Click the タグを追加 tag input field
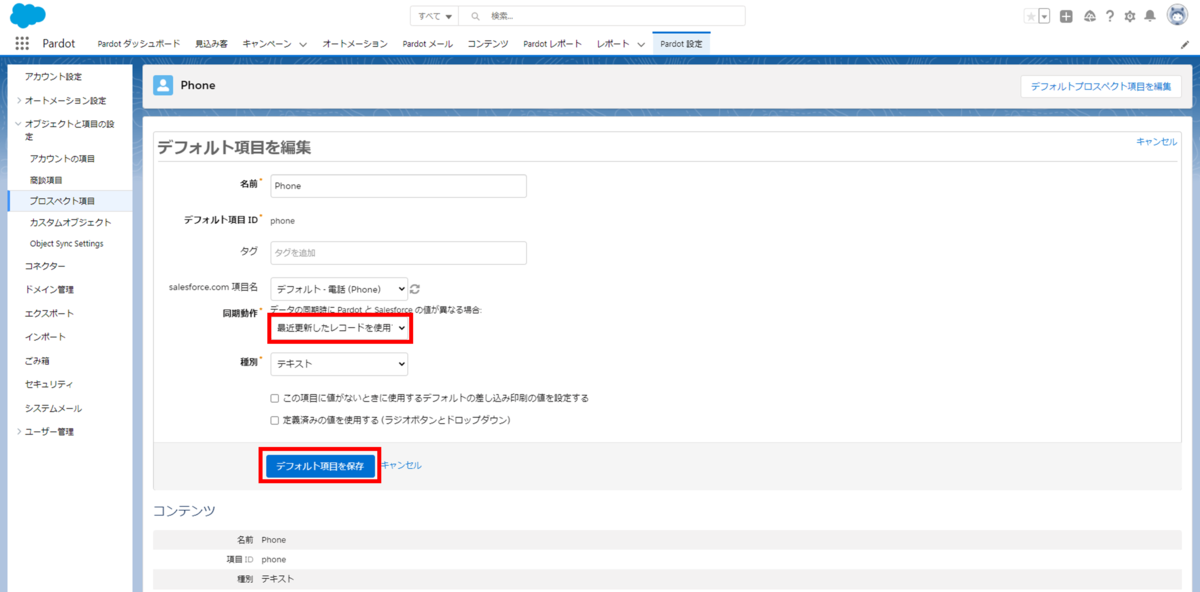Screen dimensions: 1200x592 pyautogui.click(x=398, y=253)
